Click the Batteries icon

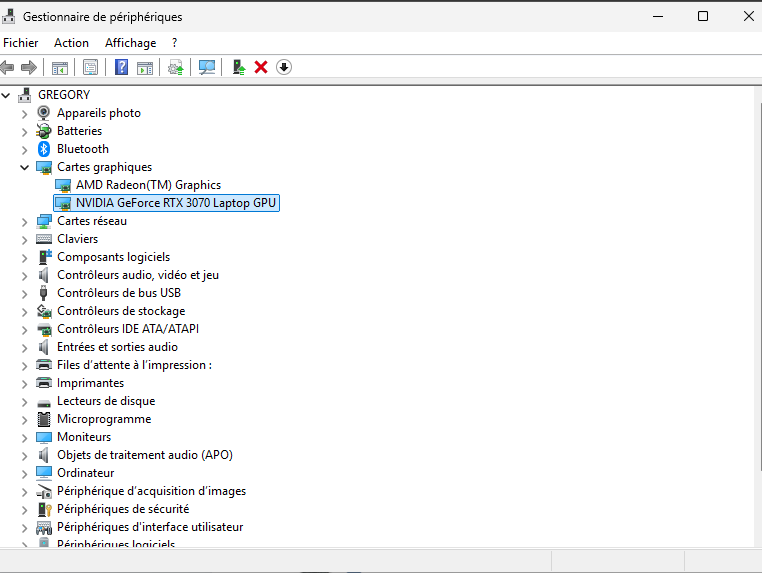click(43, 131)
